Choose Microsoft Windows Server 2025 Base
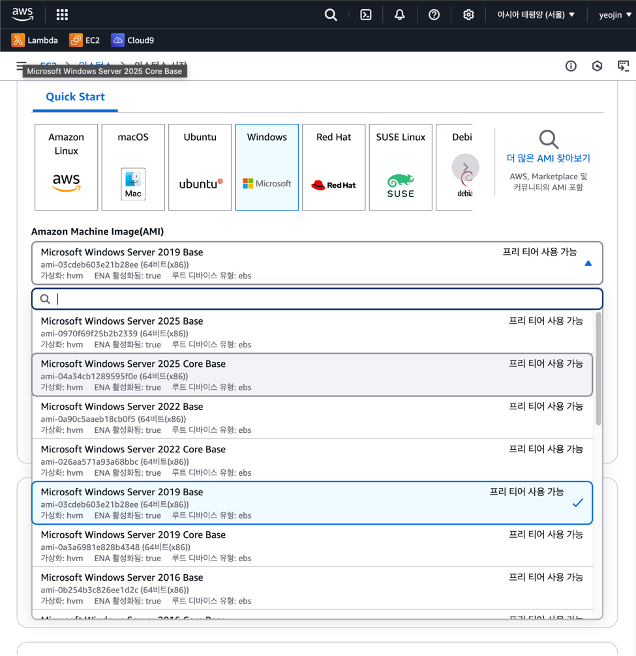 pos(313,332)
